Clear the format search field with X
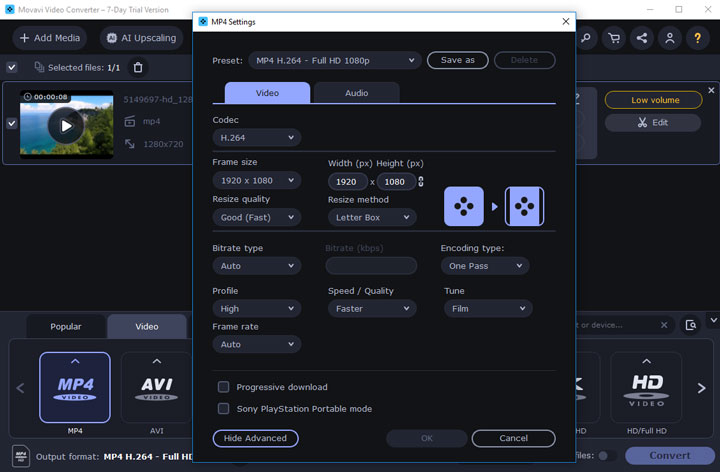Viewport: 720px width, 472px height. pyautogui.click(x=664, y=325)
